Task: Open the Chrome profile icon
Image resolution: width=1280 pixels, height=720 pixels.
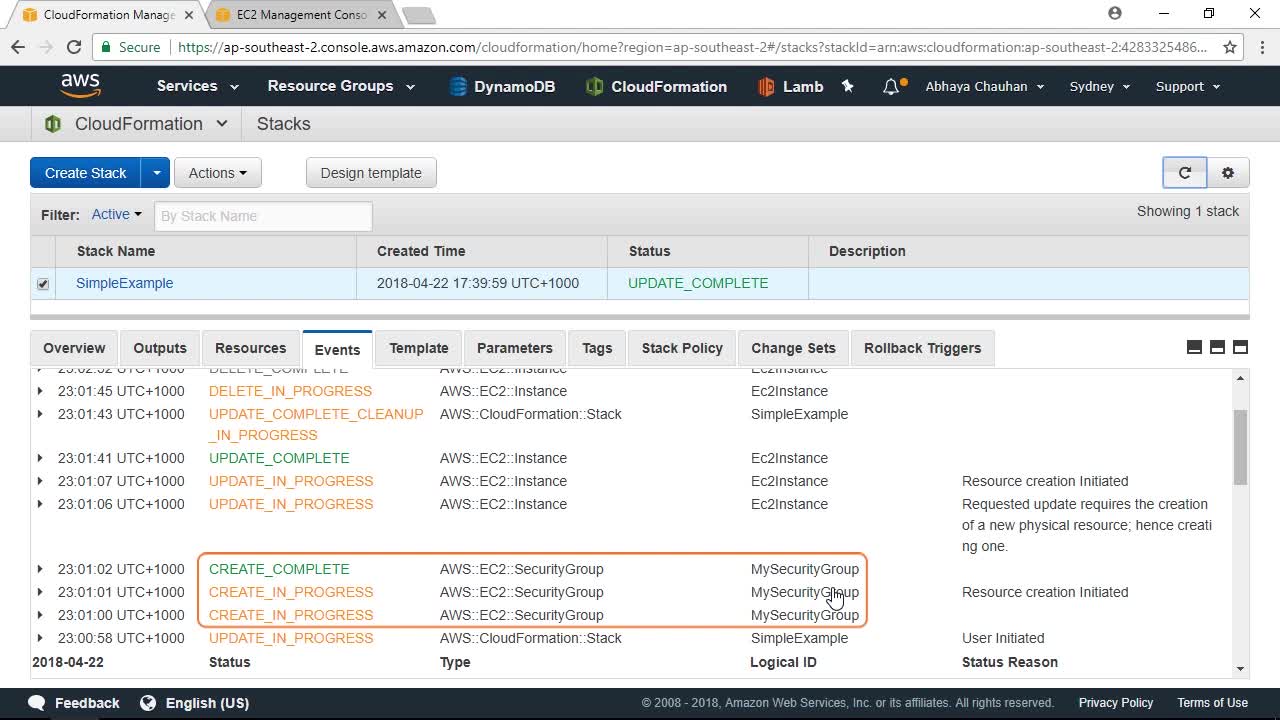Action: pyautogui.click(x=1115, y=14)
